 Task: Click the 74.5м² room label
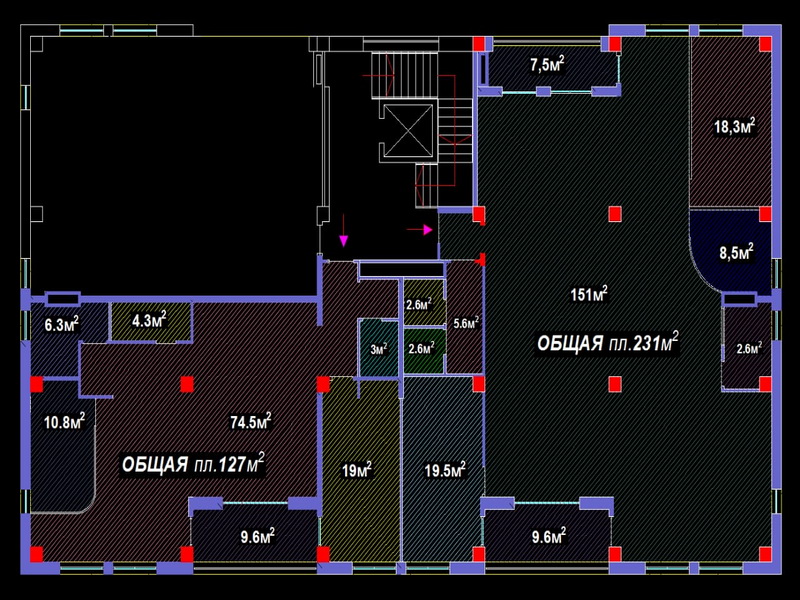pyautogui.click(x=251, y=422)
